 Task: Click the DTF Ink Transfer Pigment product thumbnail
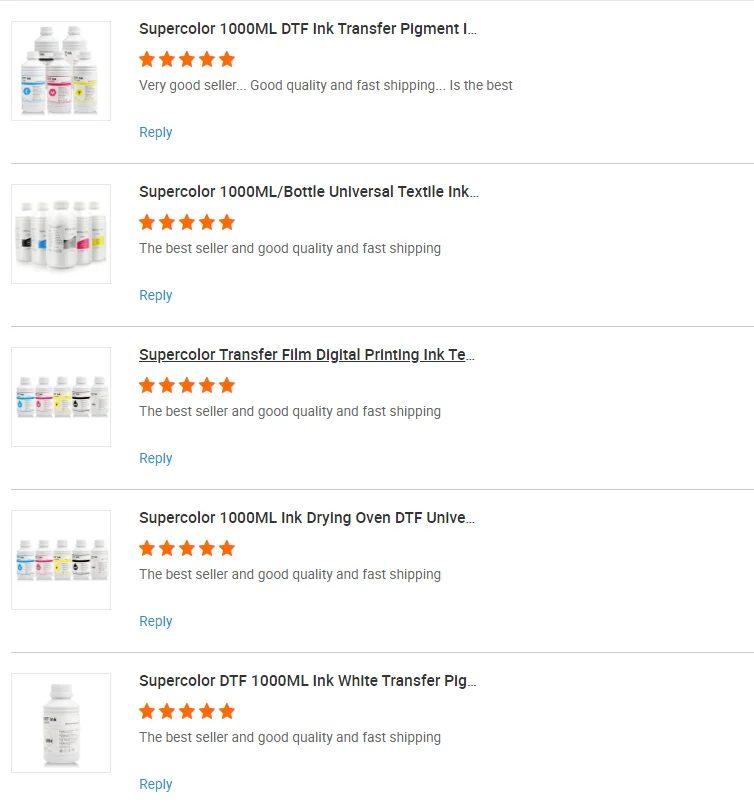pos(61,71)
